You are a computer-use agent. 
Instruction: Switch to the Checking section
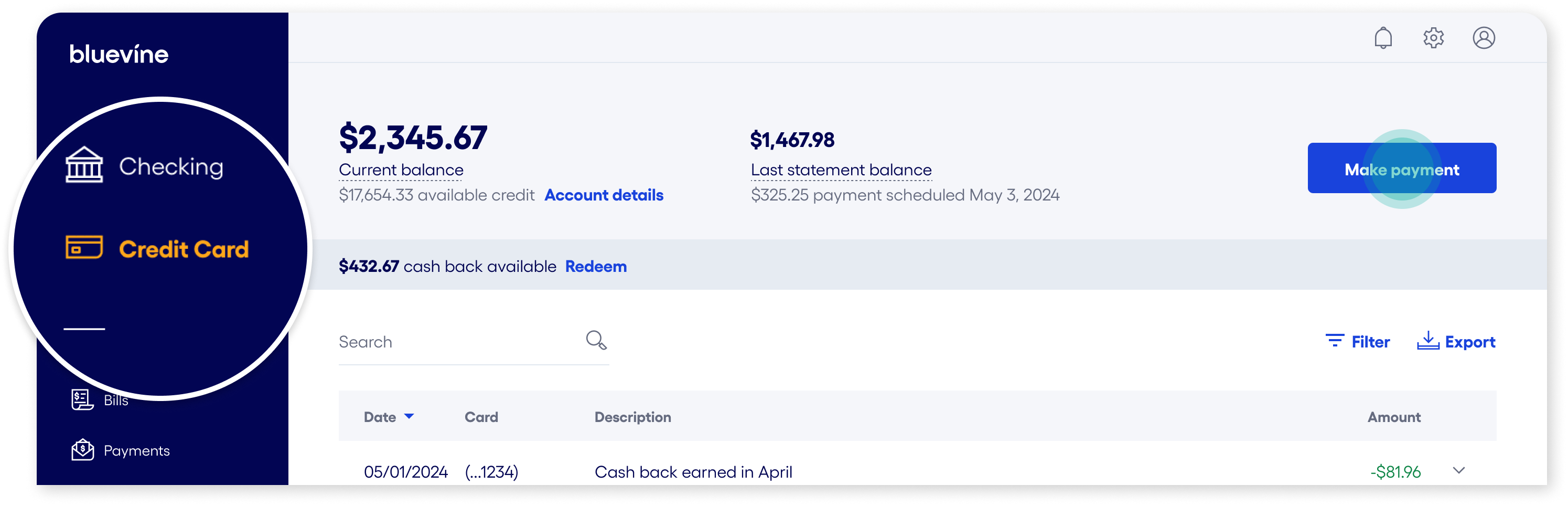(171, 166)
